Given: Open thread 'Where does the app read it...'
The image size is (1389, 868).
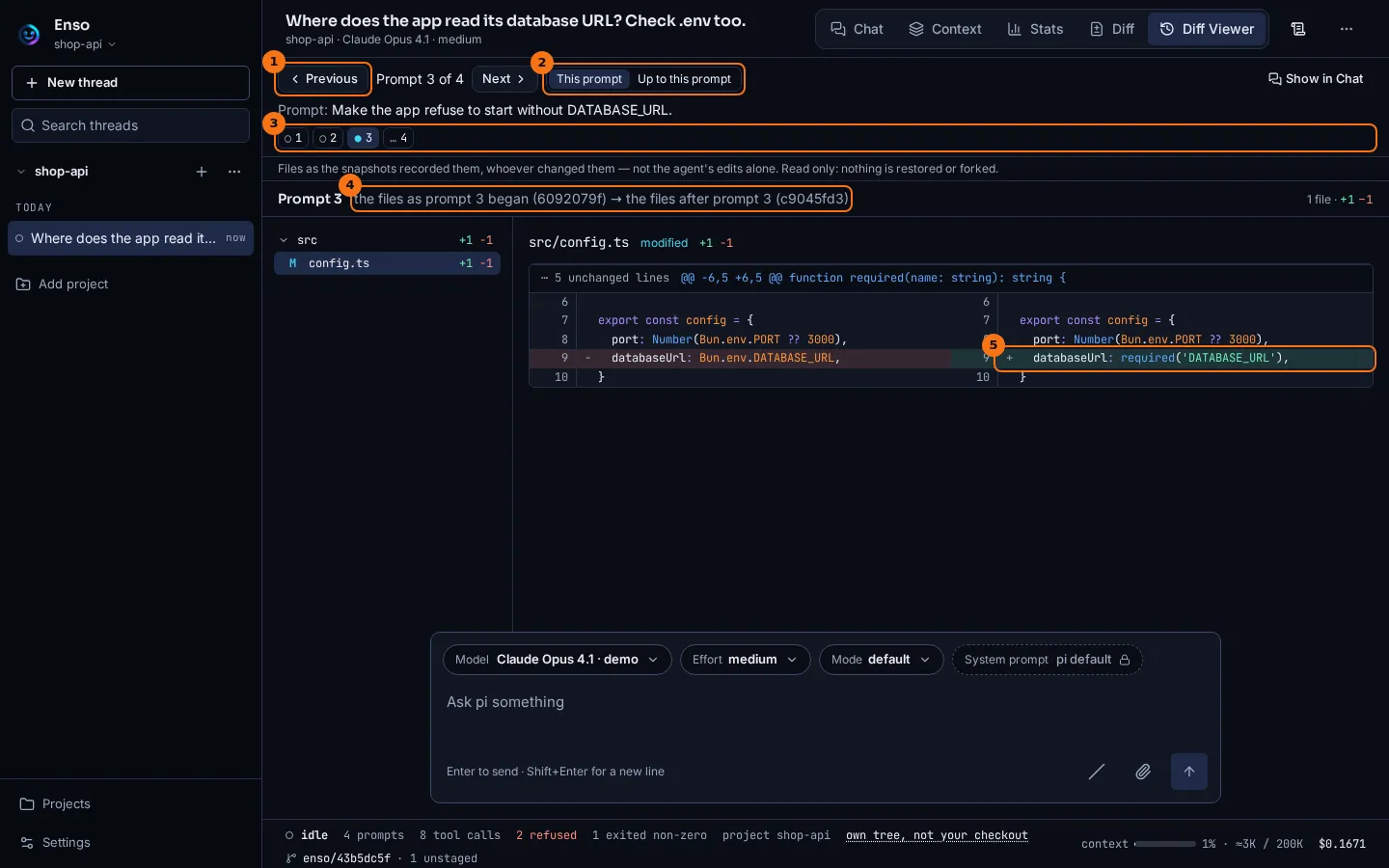Looking at the screenshot, I should click(130, 238).
